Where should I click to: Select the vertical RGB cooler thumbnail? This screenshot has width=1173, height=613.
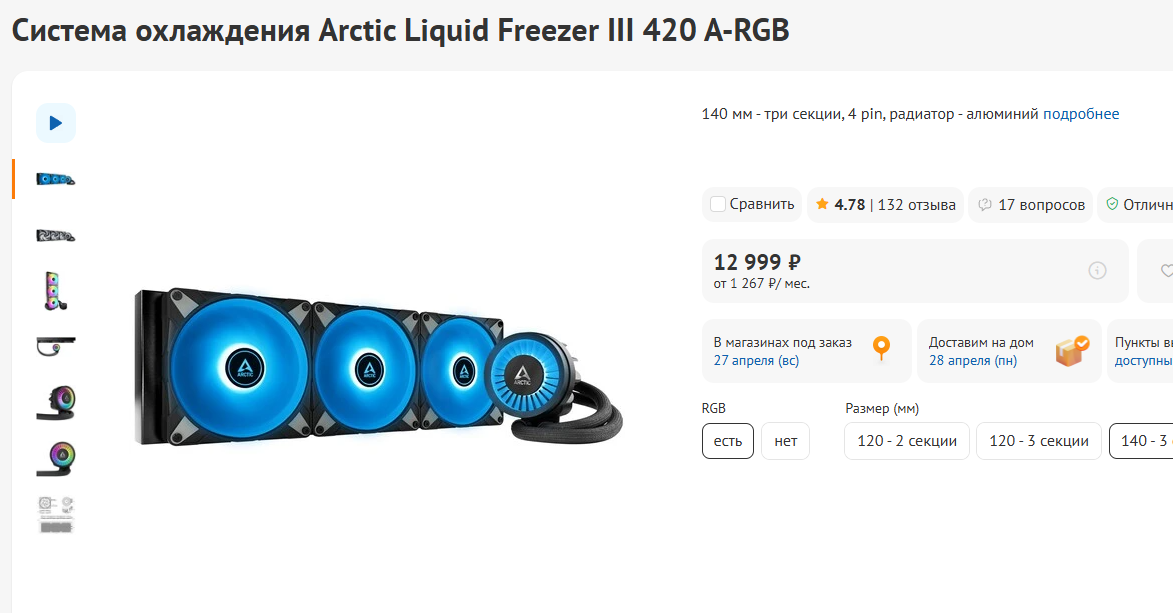[x=56, y=291]
